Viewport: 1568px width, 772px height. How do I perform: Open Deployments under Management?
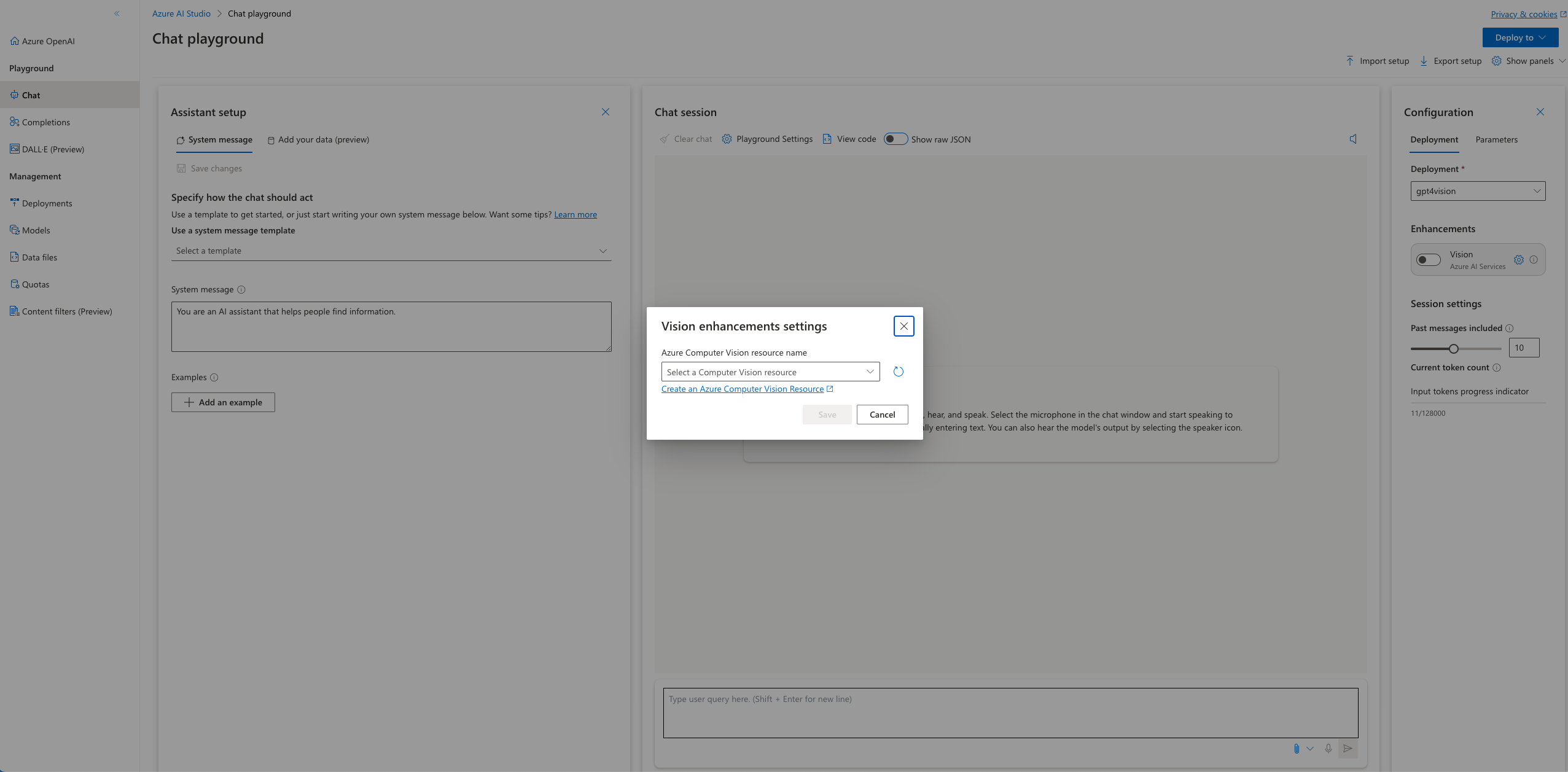click(x=47, y=203)
